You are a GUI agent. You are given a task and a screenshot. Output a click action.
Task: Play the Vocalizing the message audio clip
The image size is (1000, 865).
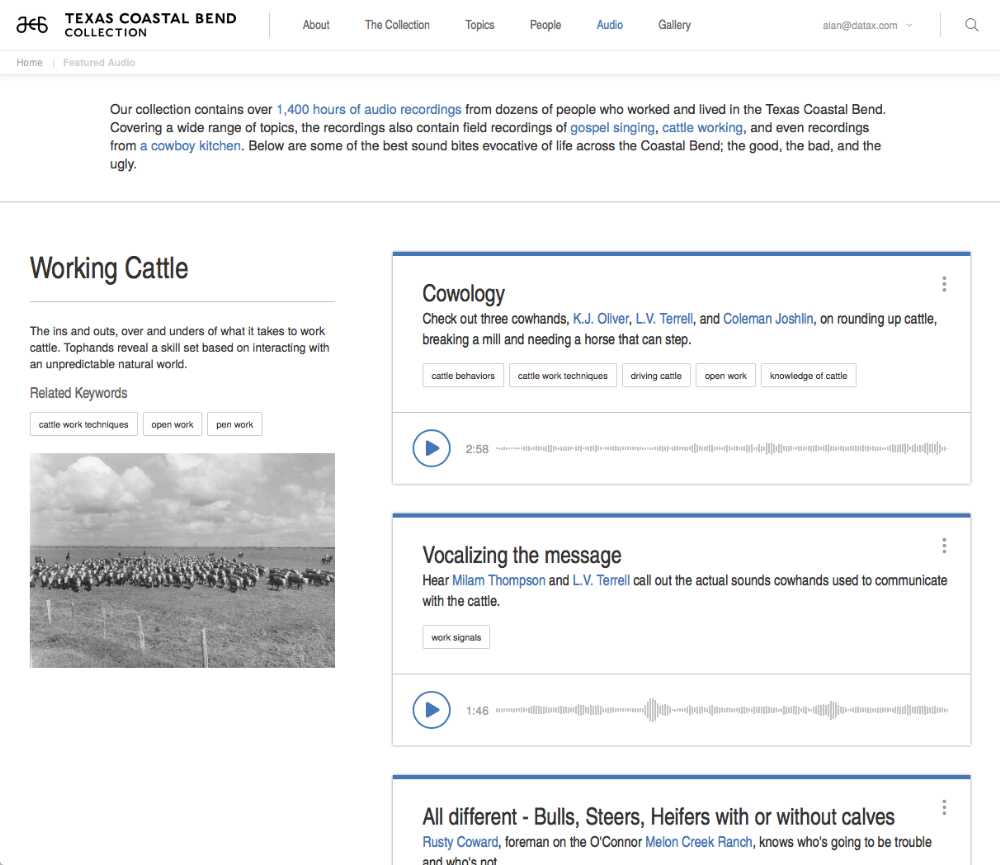pos(431,710)
